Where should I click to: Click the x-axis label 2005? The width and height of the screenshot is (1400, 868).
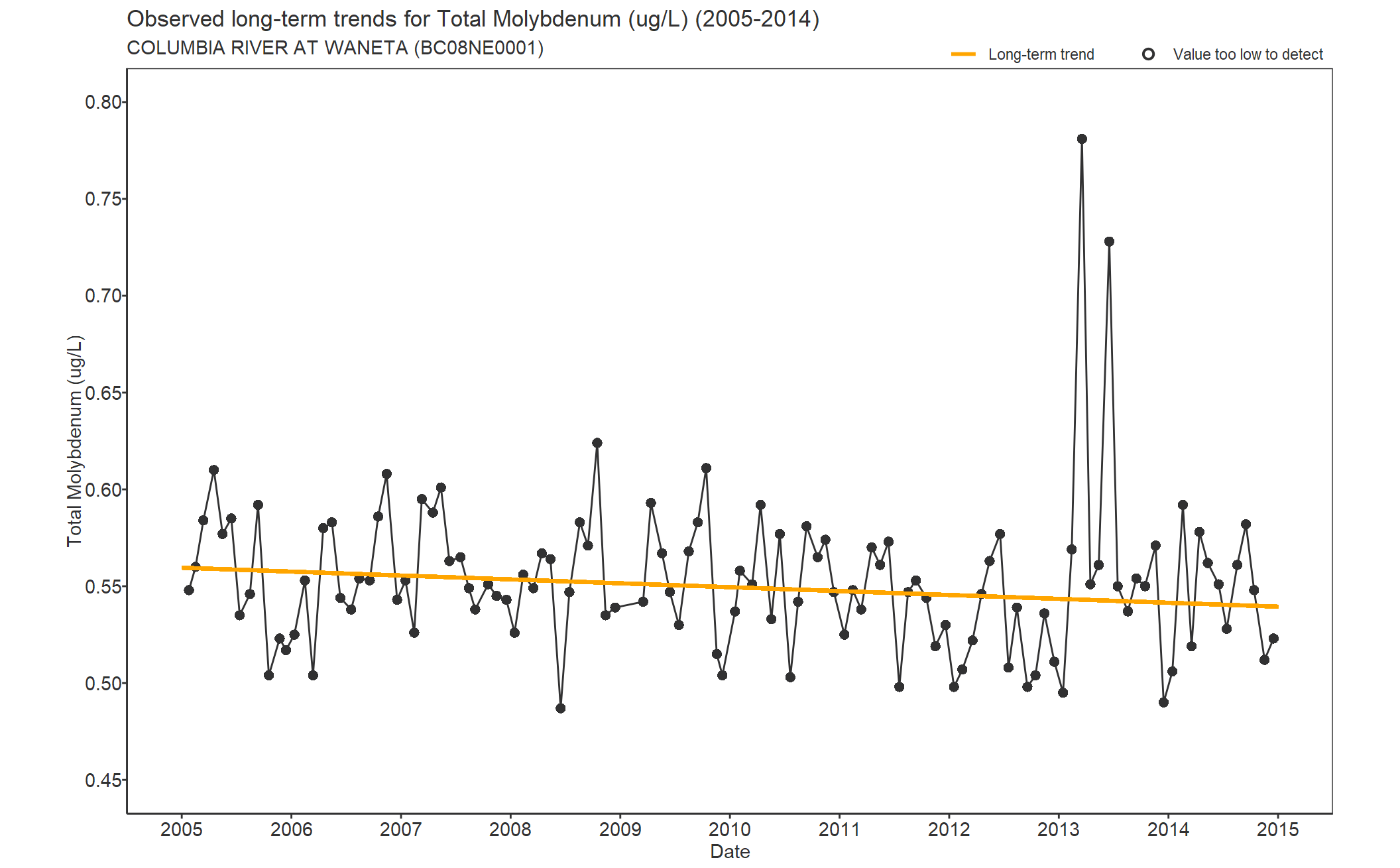[182, 830]
